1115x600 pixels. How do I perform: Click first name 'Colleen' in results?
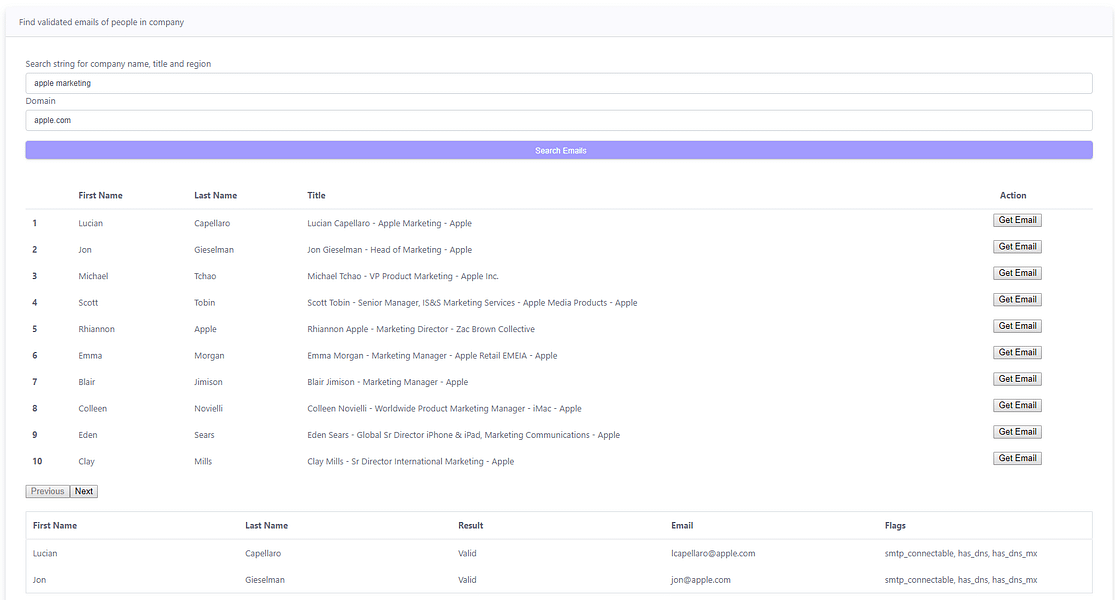[92, 409]
